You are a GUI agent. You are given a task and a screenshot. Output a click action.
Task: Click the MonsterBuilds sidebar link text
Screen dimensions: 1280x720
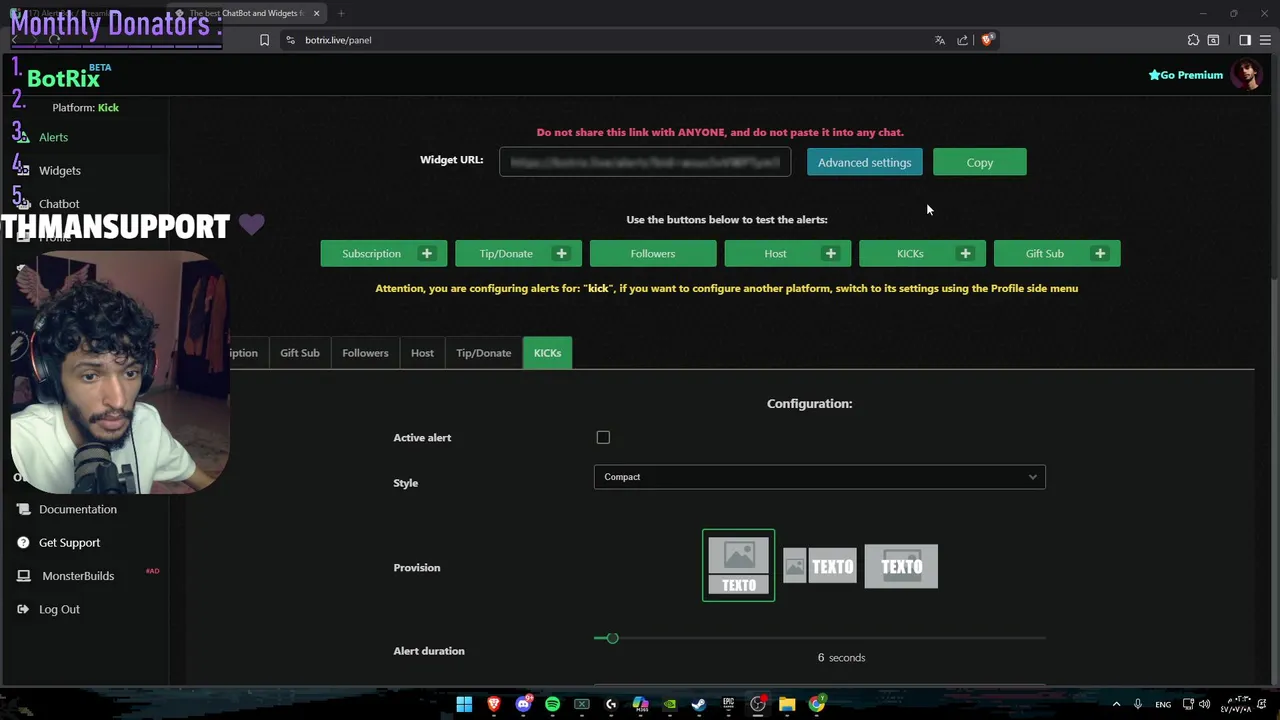click(78, 576)
